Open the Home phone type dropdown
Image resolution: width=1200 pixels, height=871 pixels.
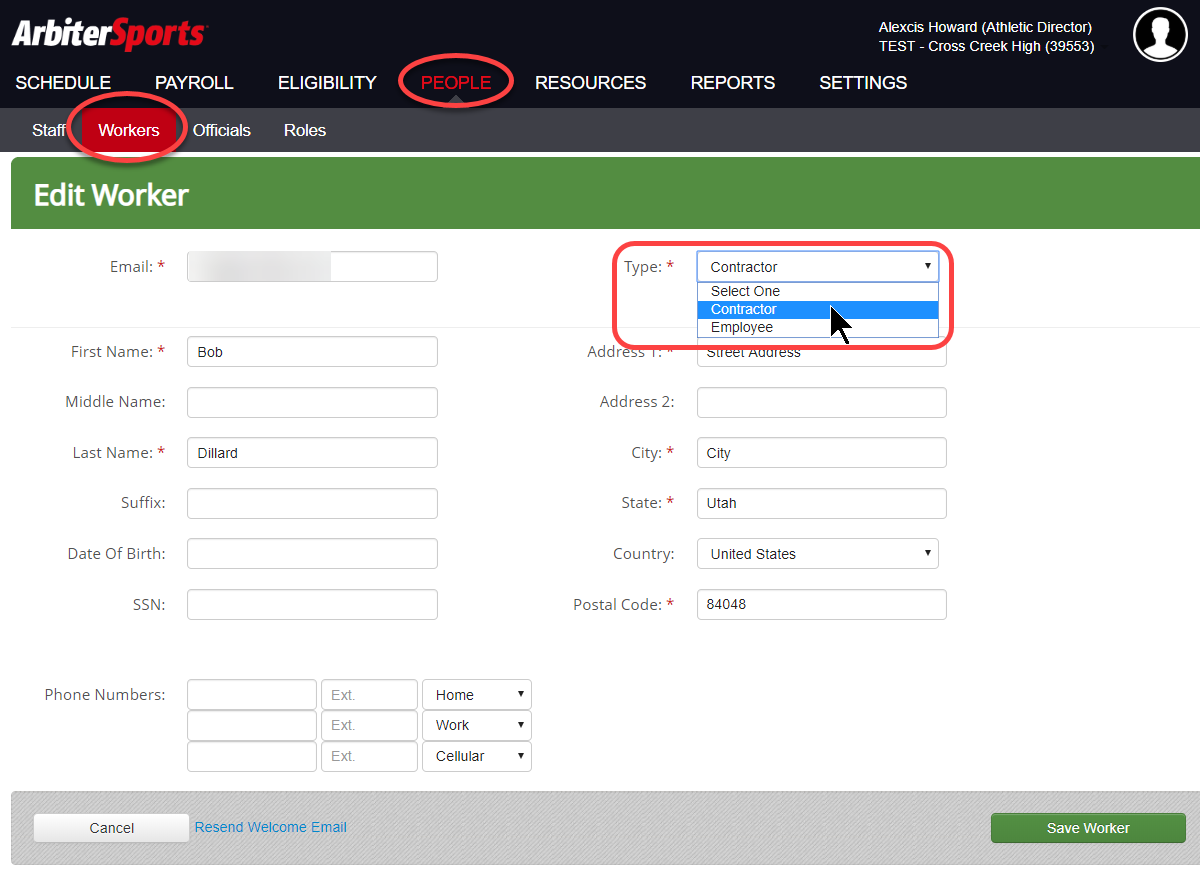click(x=476, y=694)
